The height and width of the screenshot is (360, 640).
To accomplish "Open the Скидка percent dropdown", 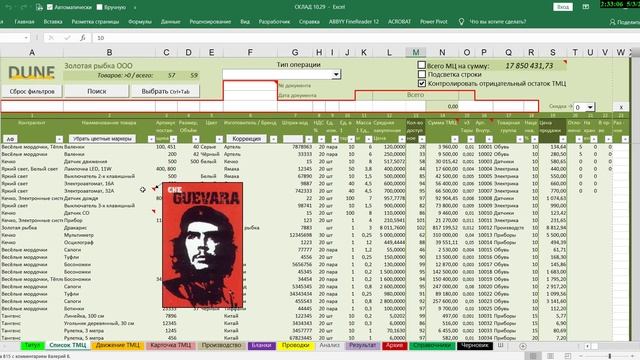I will tap(590, 107).
